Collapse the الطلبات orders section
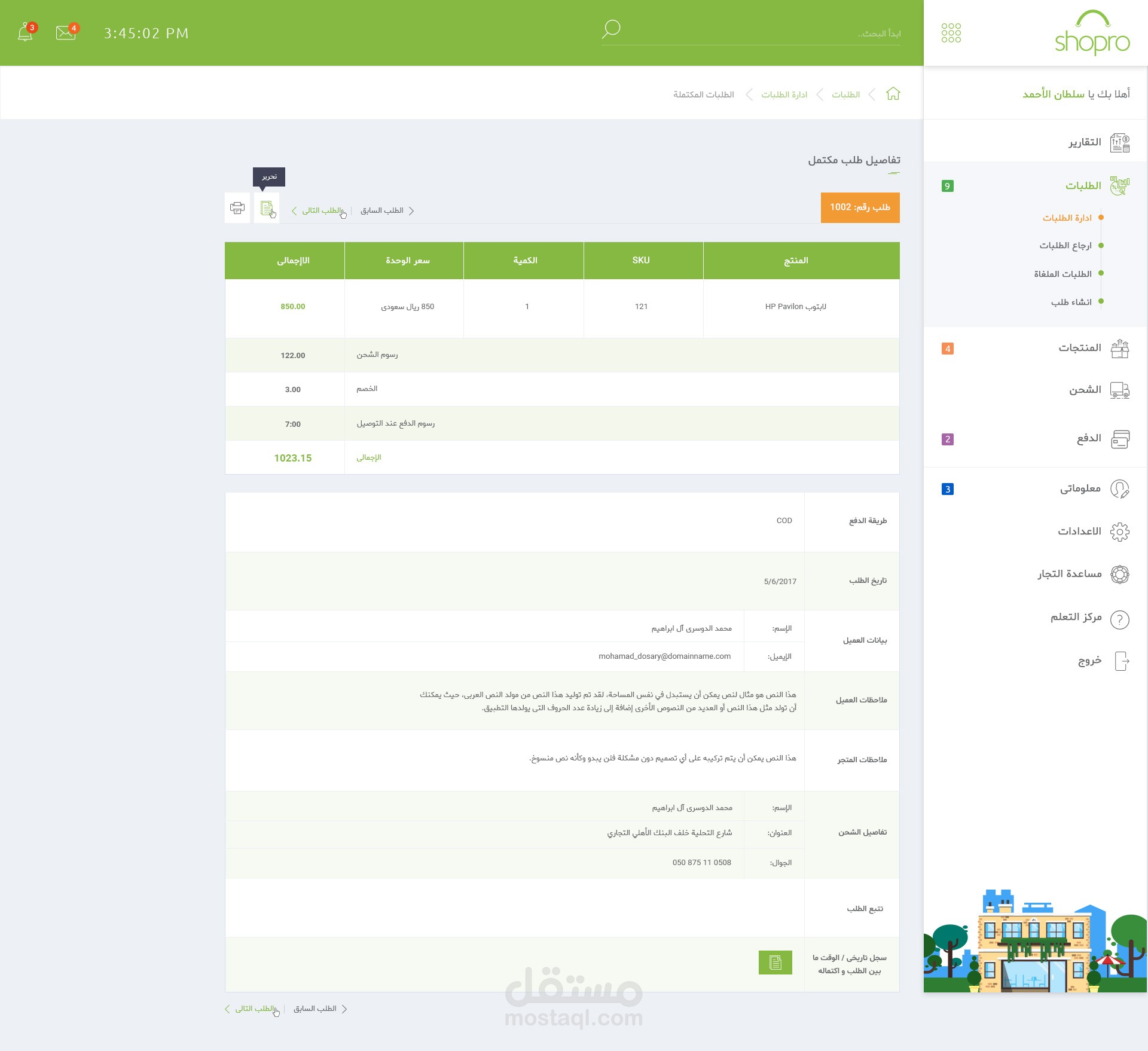 coord(1082,186)
